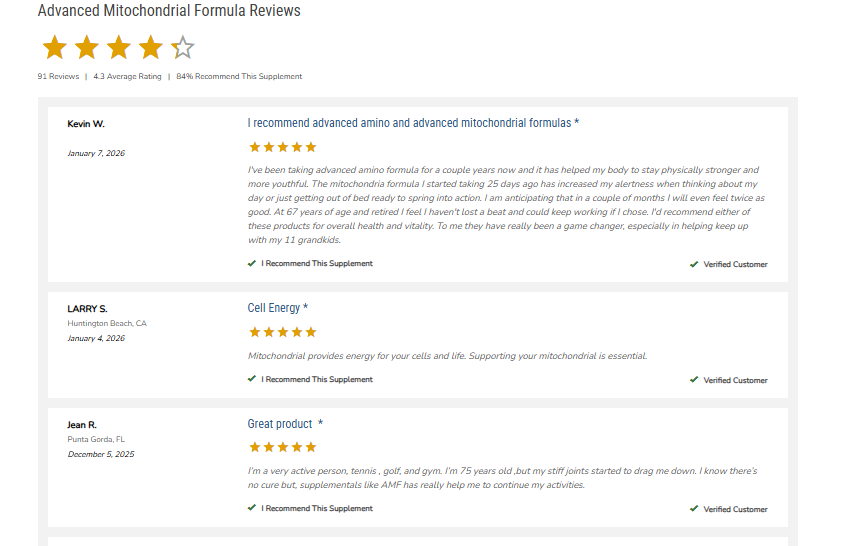Click the Cell Energy review title
Viewport: 867px width, 546px height.
pyautogui.click(x=277, y=308)
